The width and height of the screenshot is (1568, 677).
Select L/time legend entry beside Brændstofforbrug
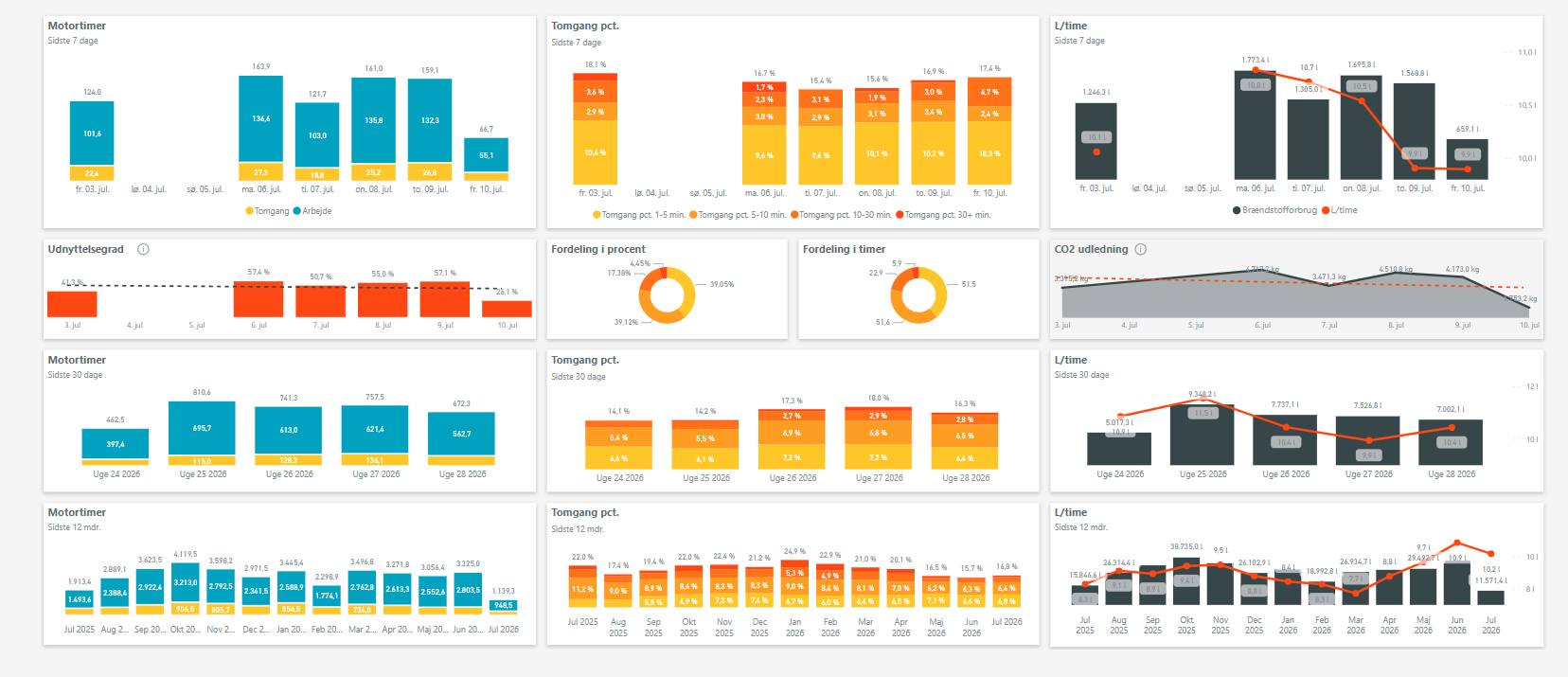(1340, 210)
